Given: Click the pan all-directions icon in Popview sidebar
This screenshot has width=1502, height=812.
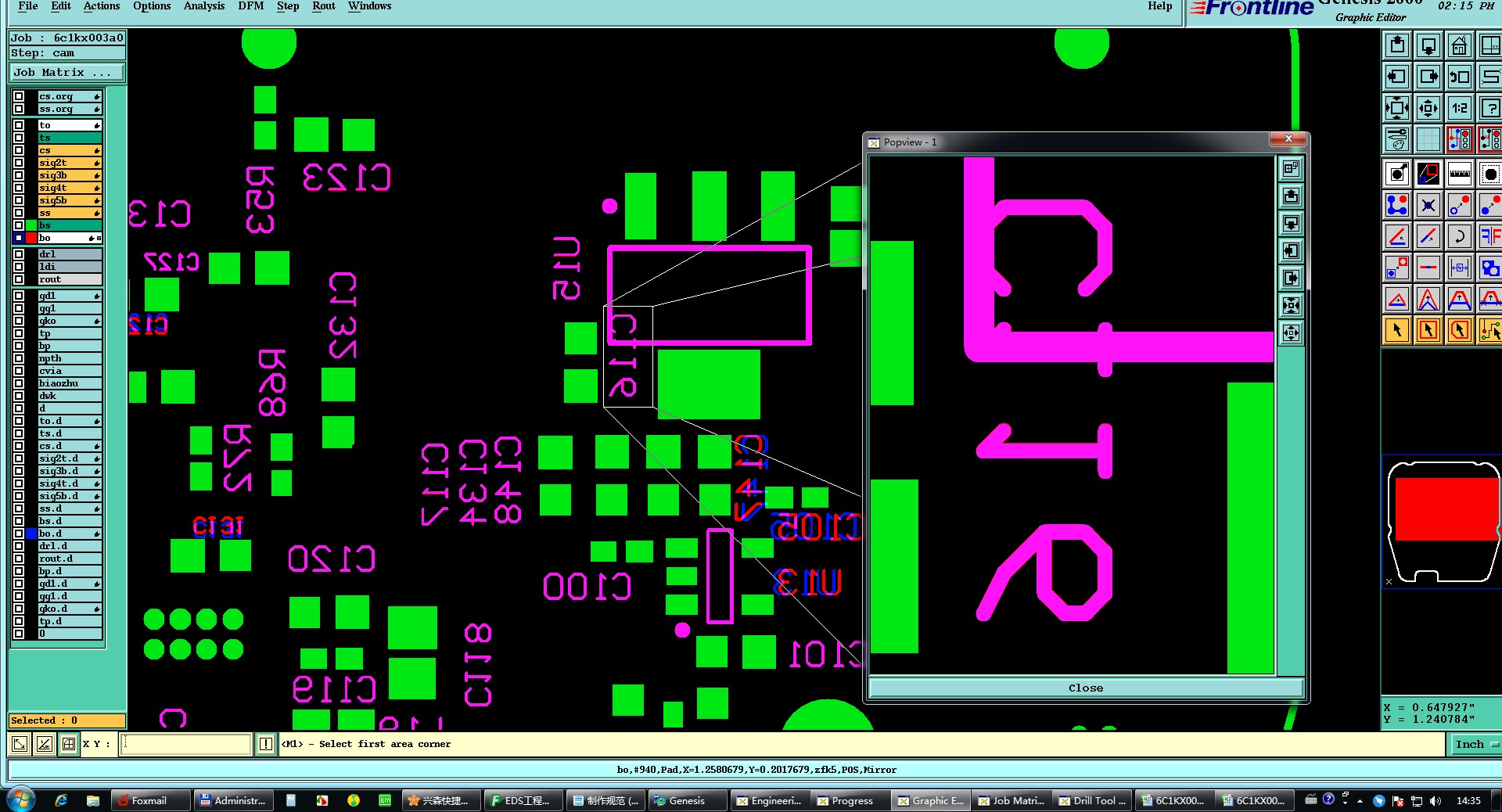Looking at the screenshot, I should click(1291, 332).
